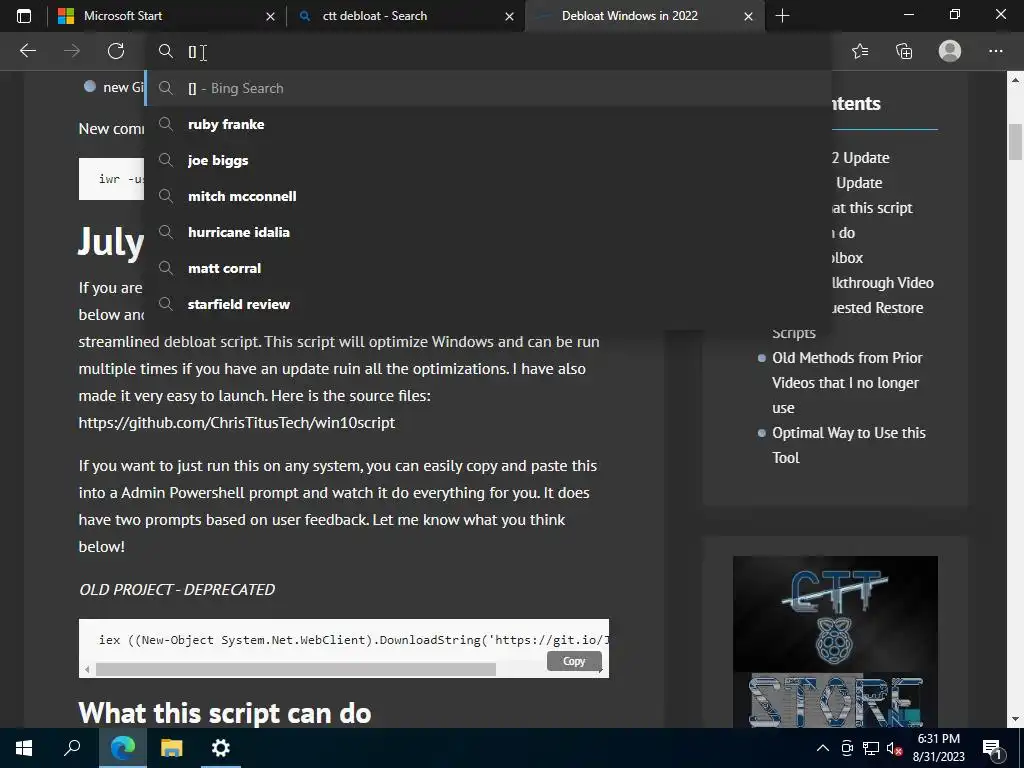The width and height of the screenshot is (1024, 768).
Task: Open the 'lkthrough Video' contents link
Action: pos(883,283)
